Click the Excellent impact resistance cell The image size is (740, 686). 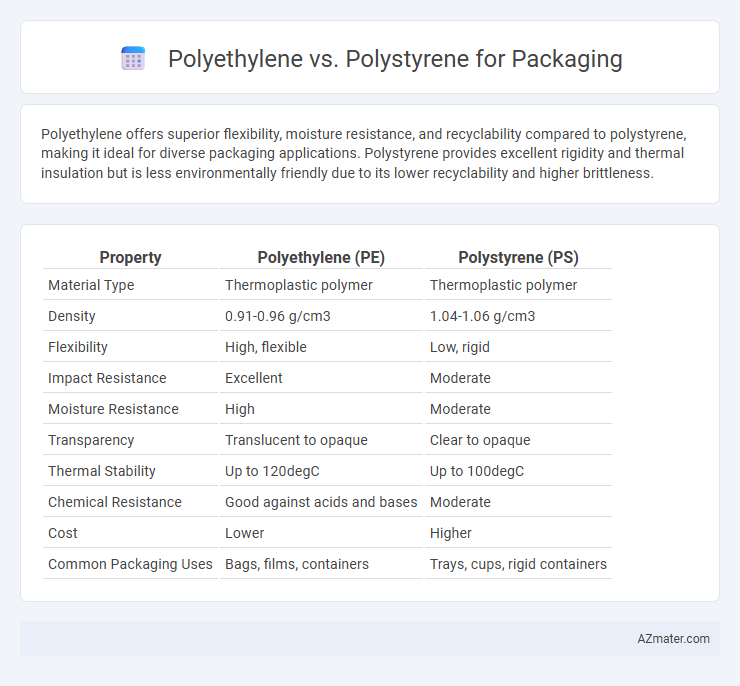pyautogui.click(x=253, y=378)
